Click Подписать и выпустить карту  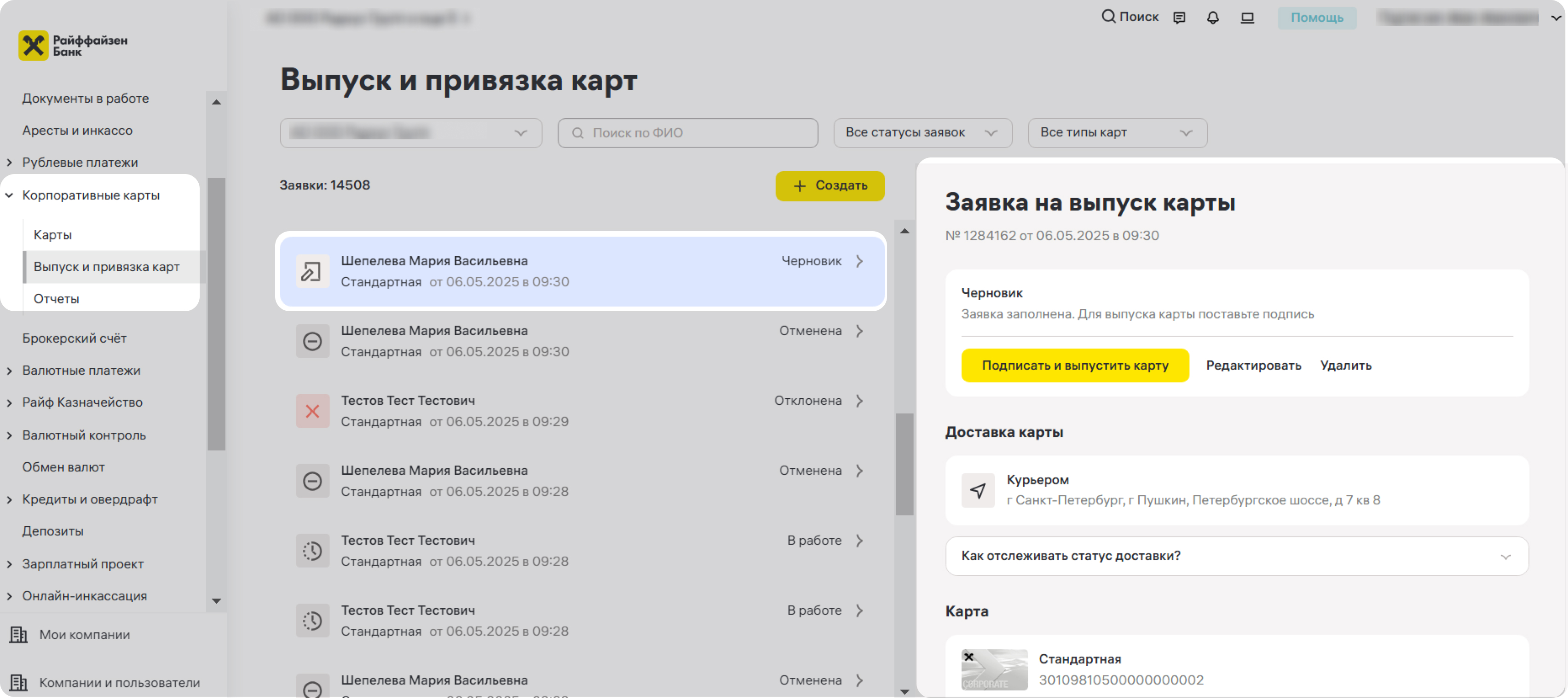pyautogui.click(x=1074, y=366)
